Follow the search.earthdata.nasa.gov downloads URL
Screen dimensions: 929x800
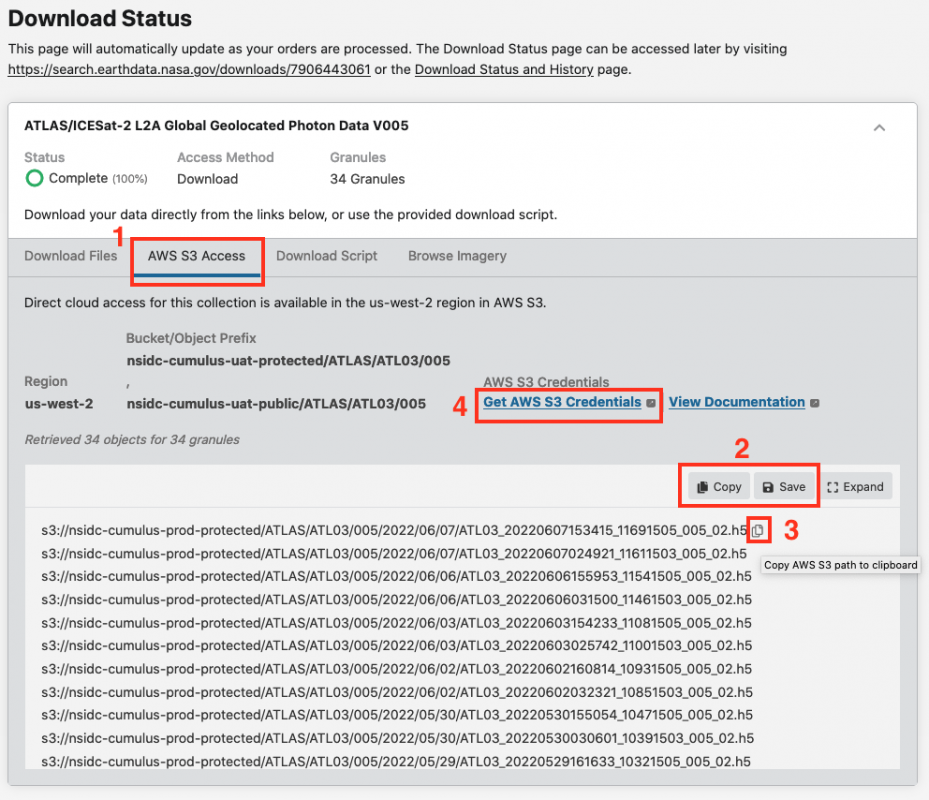185,69
